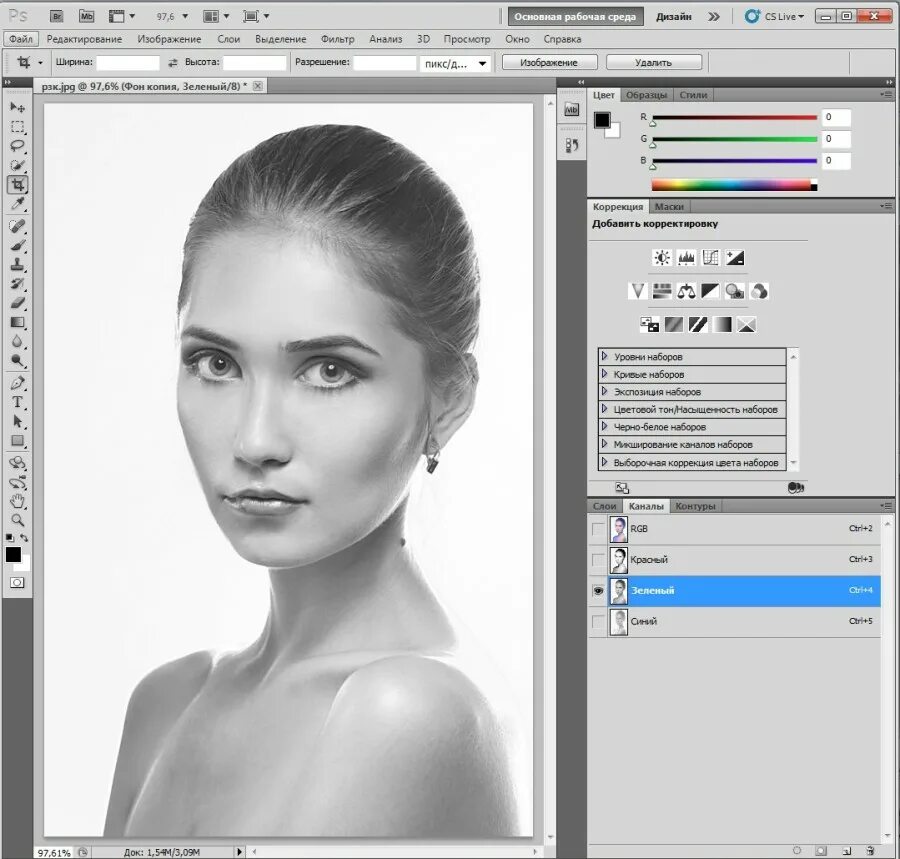This screenshot has width=900, height=859.
Task: Expand the Уровни наборов presets
Action: [605, 356]
